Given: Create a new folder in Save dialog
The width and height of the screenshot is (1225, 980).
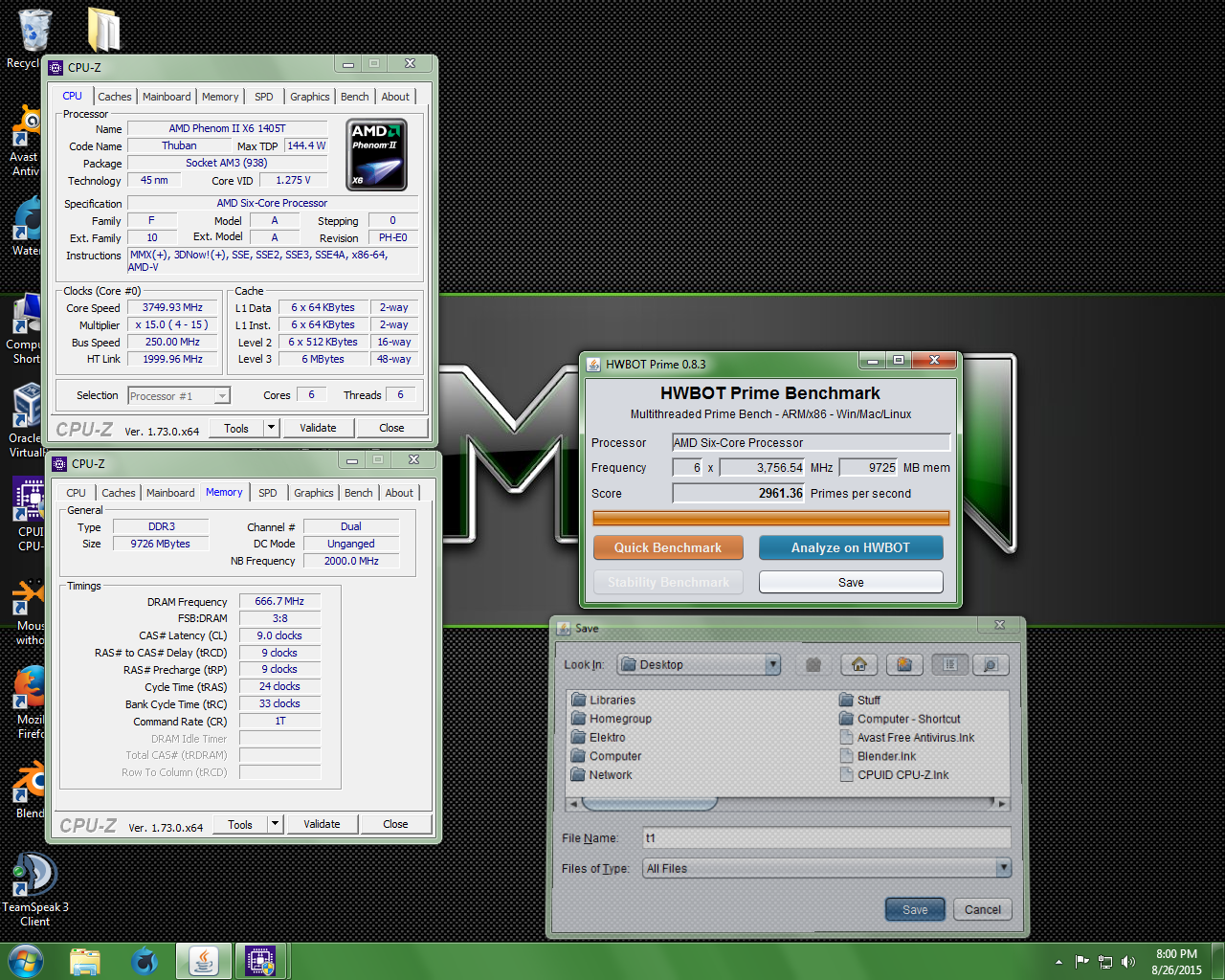Looking at the screenshot, I should [904, 664].
